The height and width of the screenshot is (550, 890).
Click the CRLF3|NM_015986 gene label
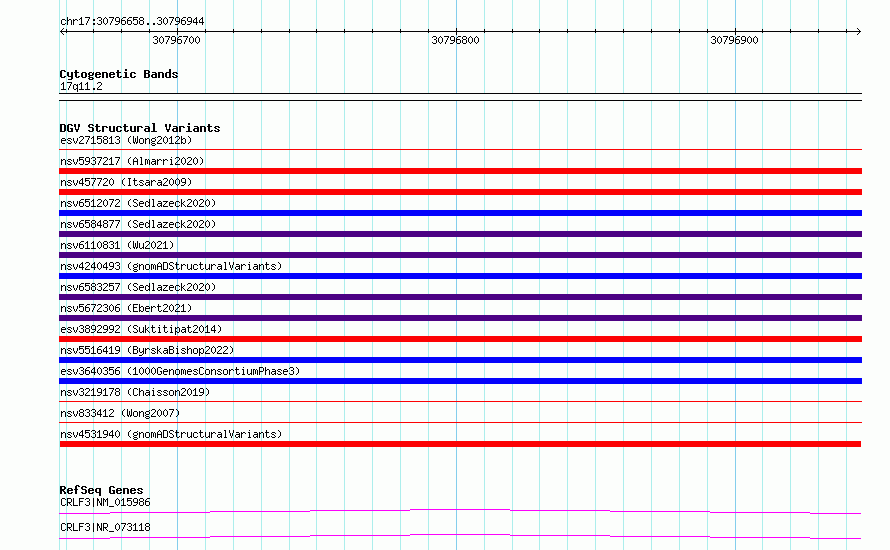pos(105,502)
